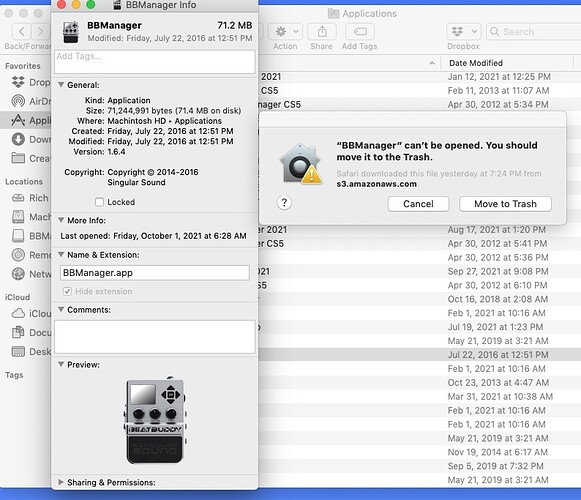Toggle the Locked checkbox in the BBManager Info window
The width and height of the screenshot is (581, 500).
[x=99, y=202]
